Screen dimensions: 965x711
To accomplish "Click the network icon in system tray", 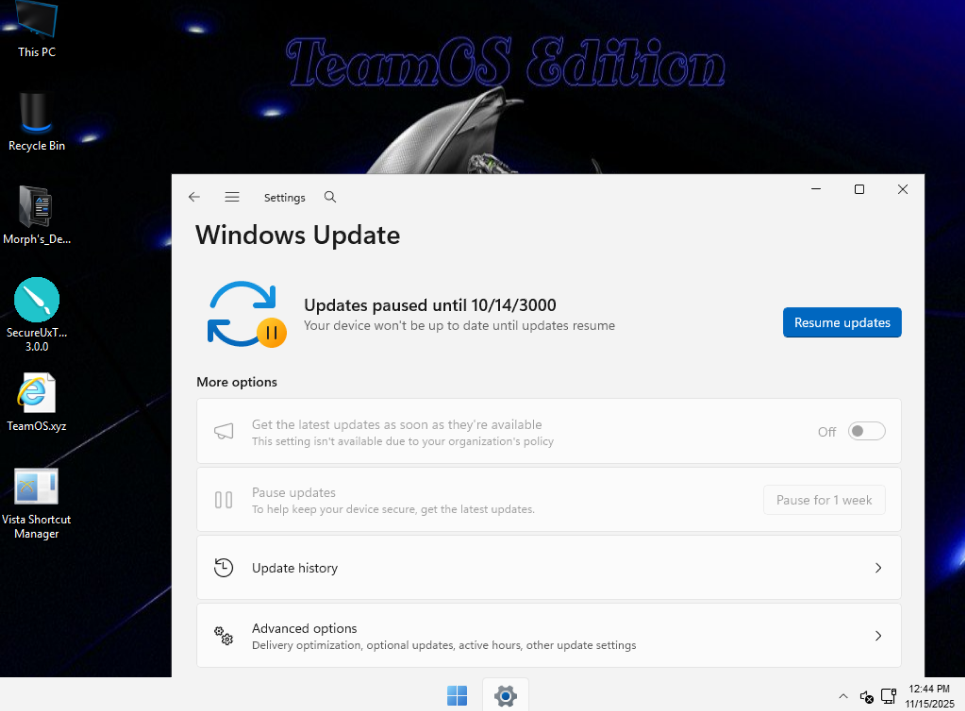I will pos(888,696).
